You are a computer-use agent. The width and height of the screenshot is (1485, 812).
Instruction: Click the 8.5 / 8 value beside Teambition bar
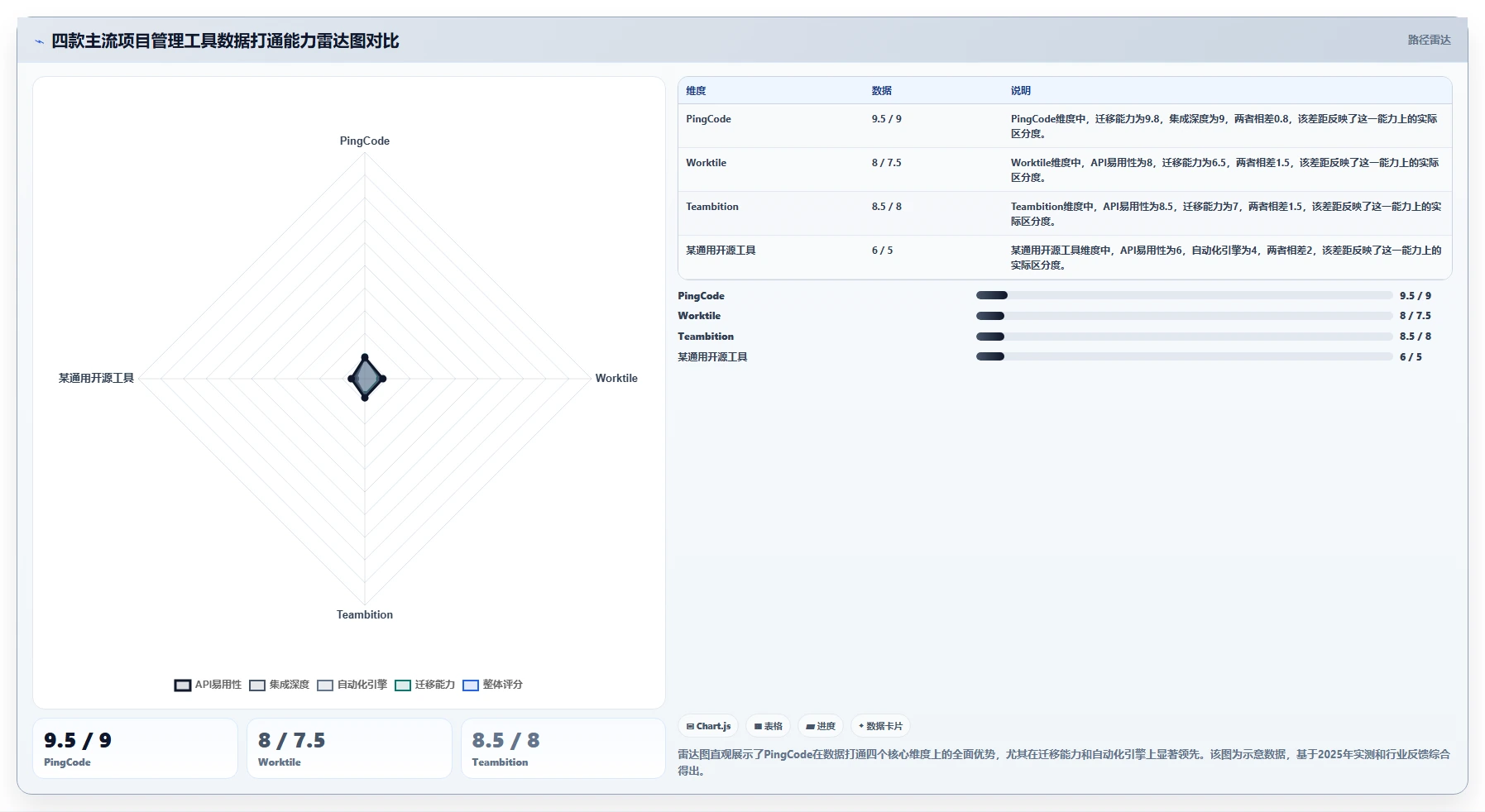click(x=1416, y=337)
